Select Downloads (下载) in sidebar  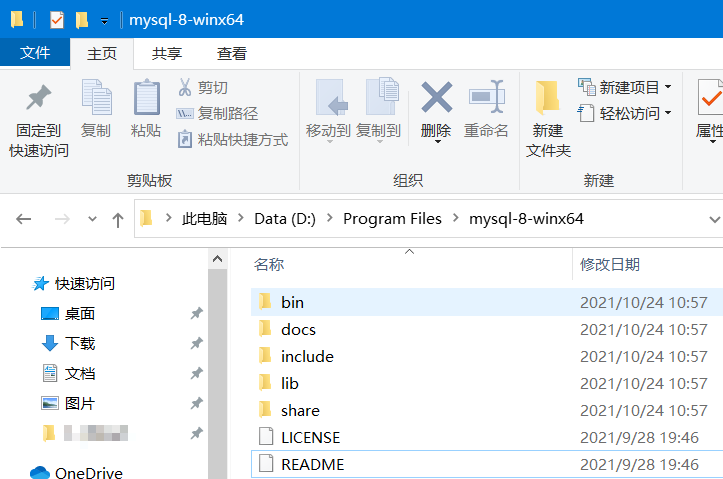[80, 343]
